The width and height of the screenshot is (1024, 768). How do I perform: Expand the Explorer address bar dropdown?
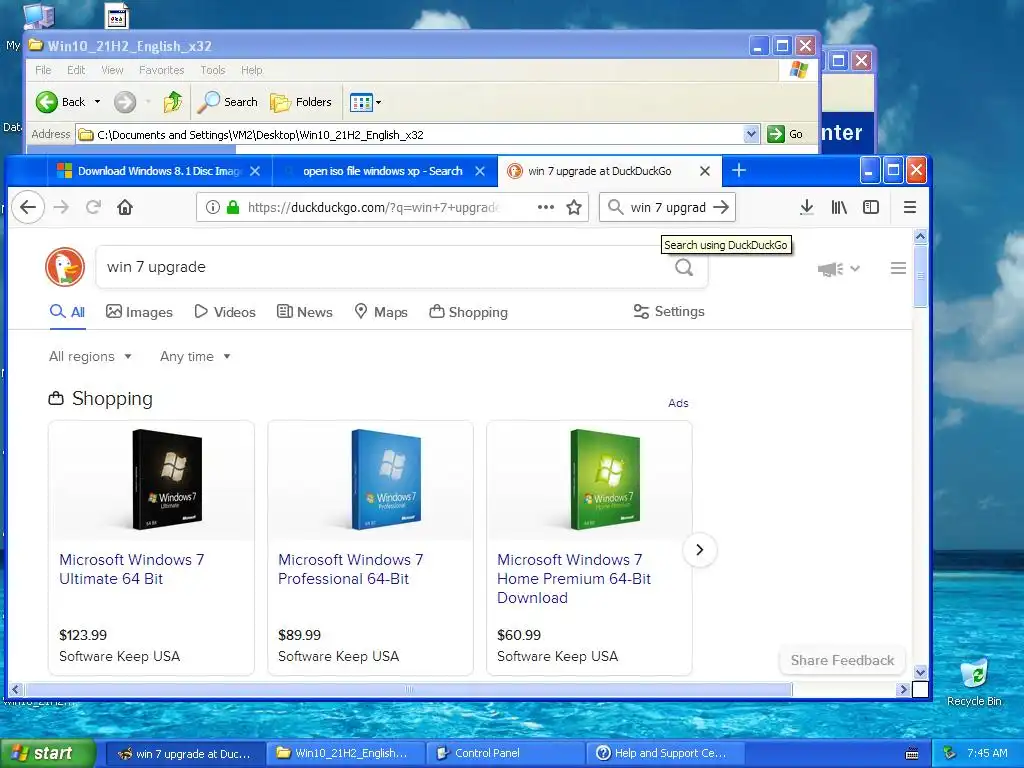pyautogui.click(x=751, y=135)
